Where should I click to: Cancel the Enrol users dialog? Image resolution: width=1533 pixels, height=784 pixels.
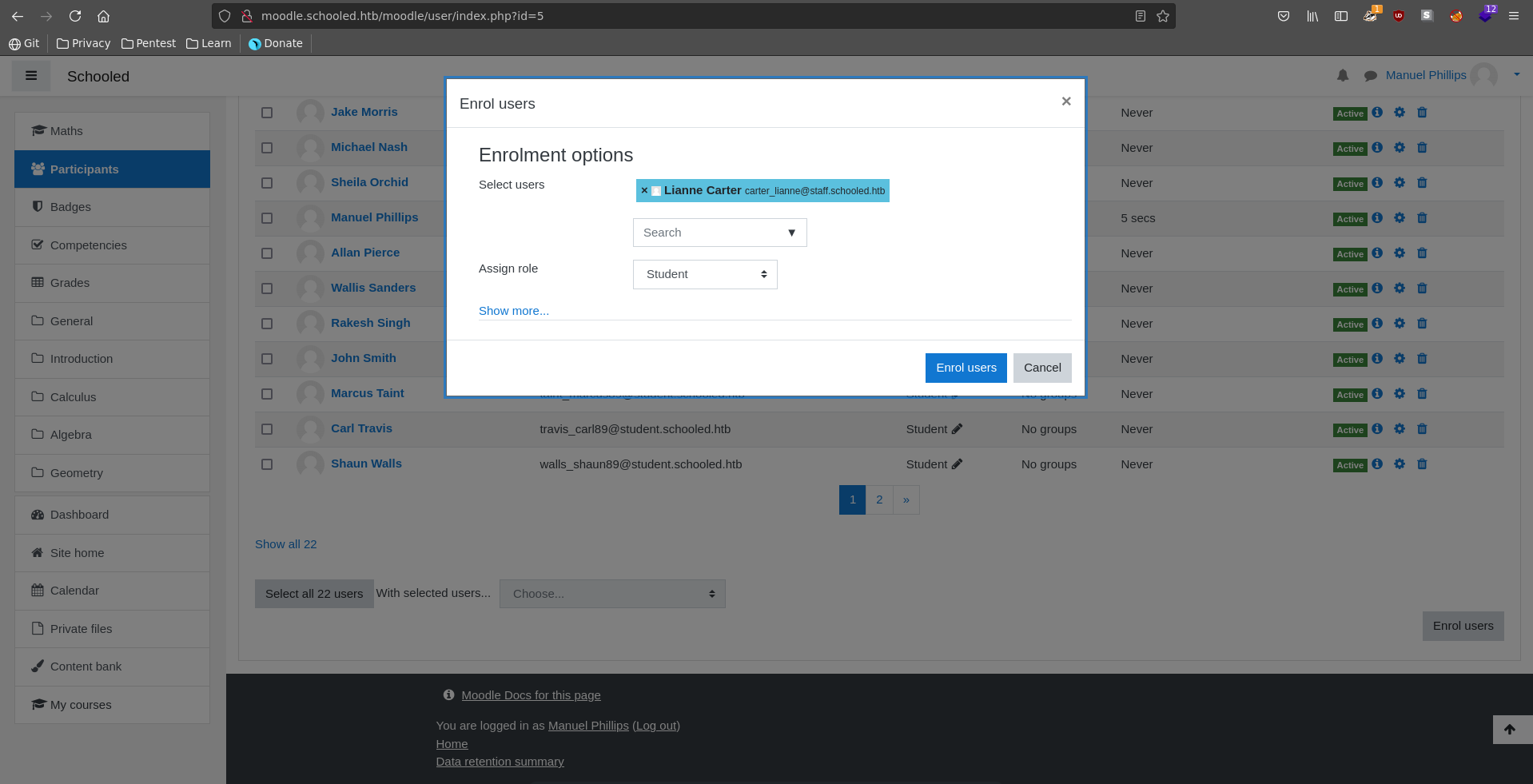pyautogui.click(x=1041, y=368)
